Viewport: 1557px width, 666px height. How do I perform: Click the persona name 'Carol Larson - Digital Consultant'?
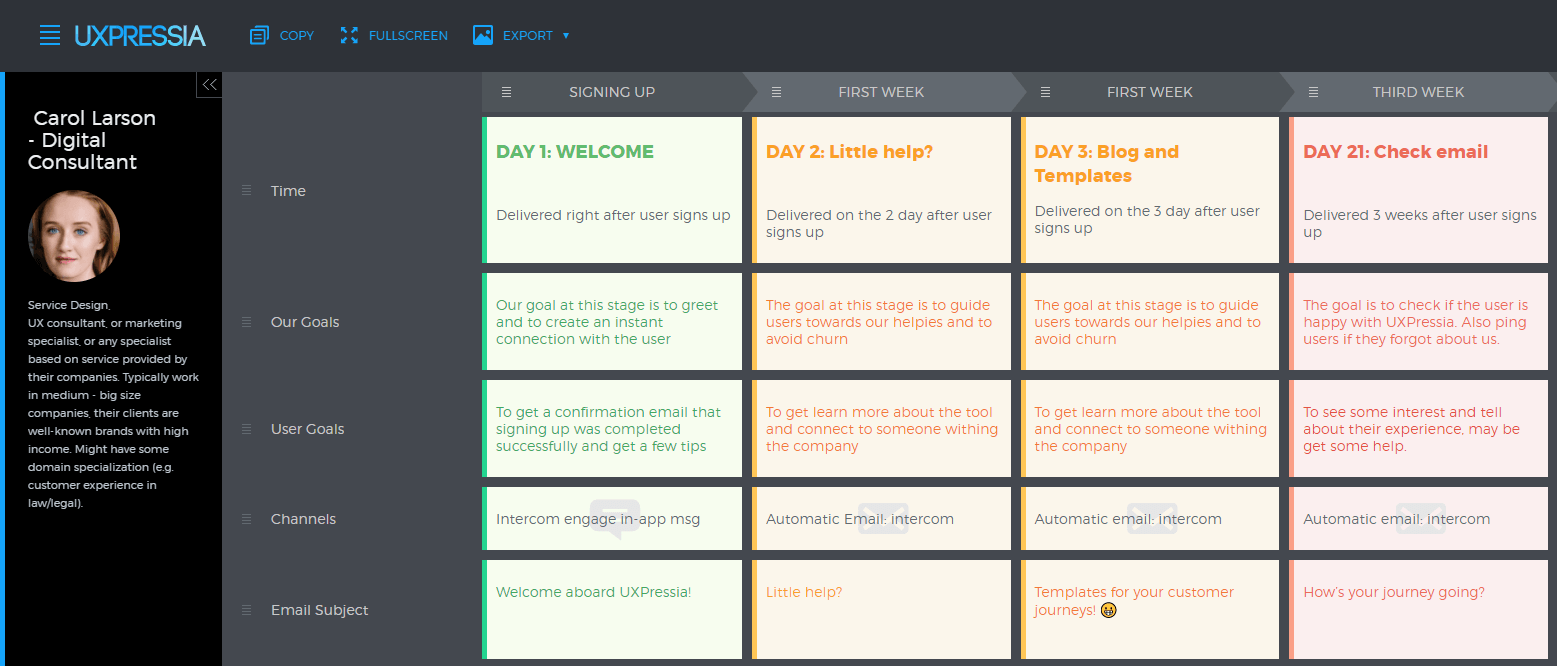[93, 140]
